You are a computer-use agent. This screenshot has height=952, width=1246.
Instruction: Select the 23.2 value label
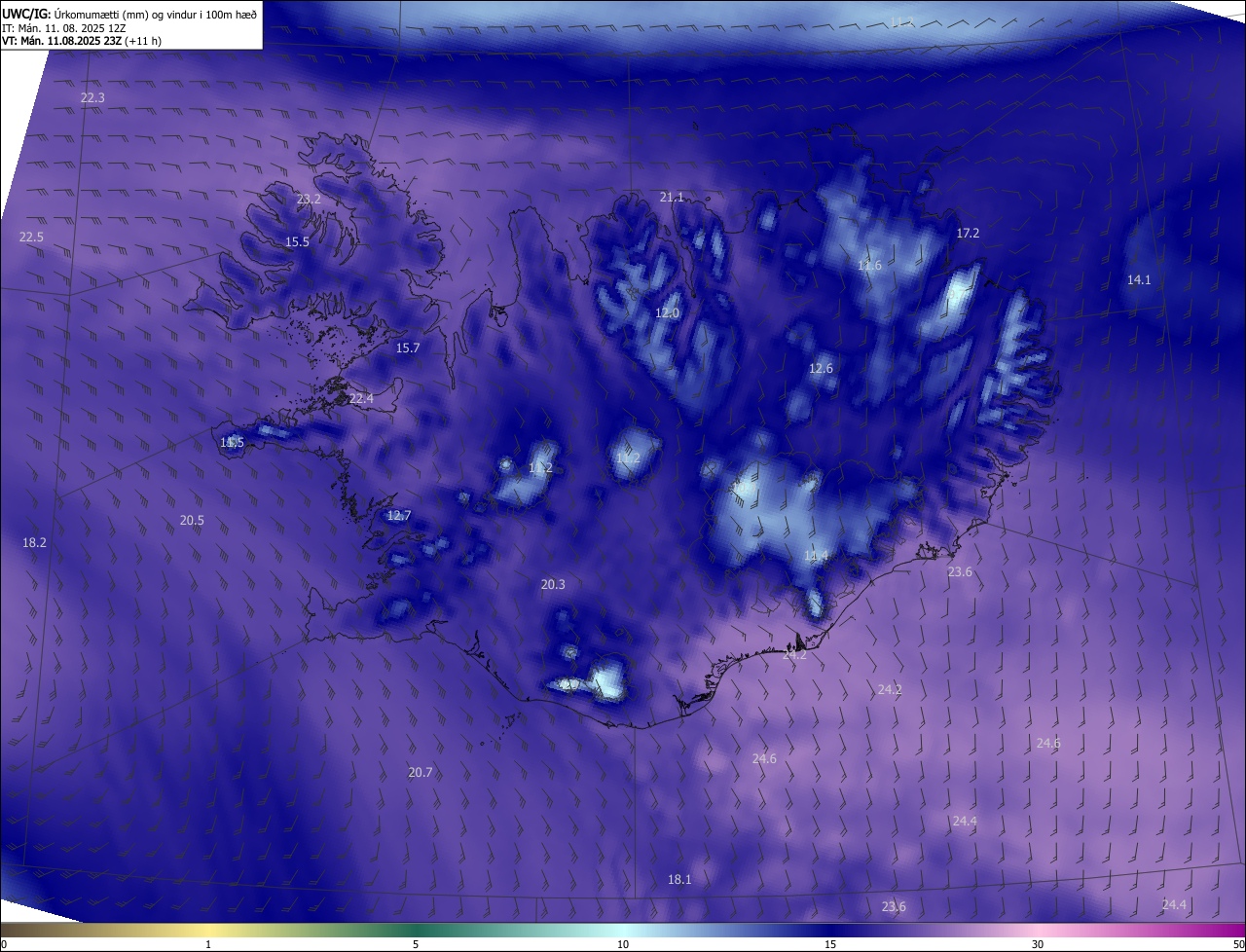309,200
